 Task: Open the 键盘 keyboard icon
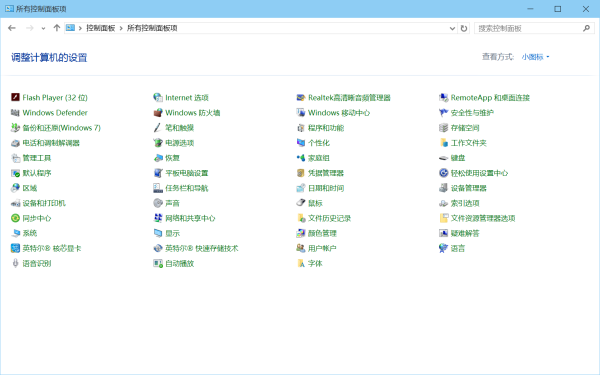(x=443, y=158)
